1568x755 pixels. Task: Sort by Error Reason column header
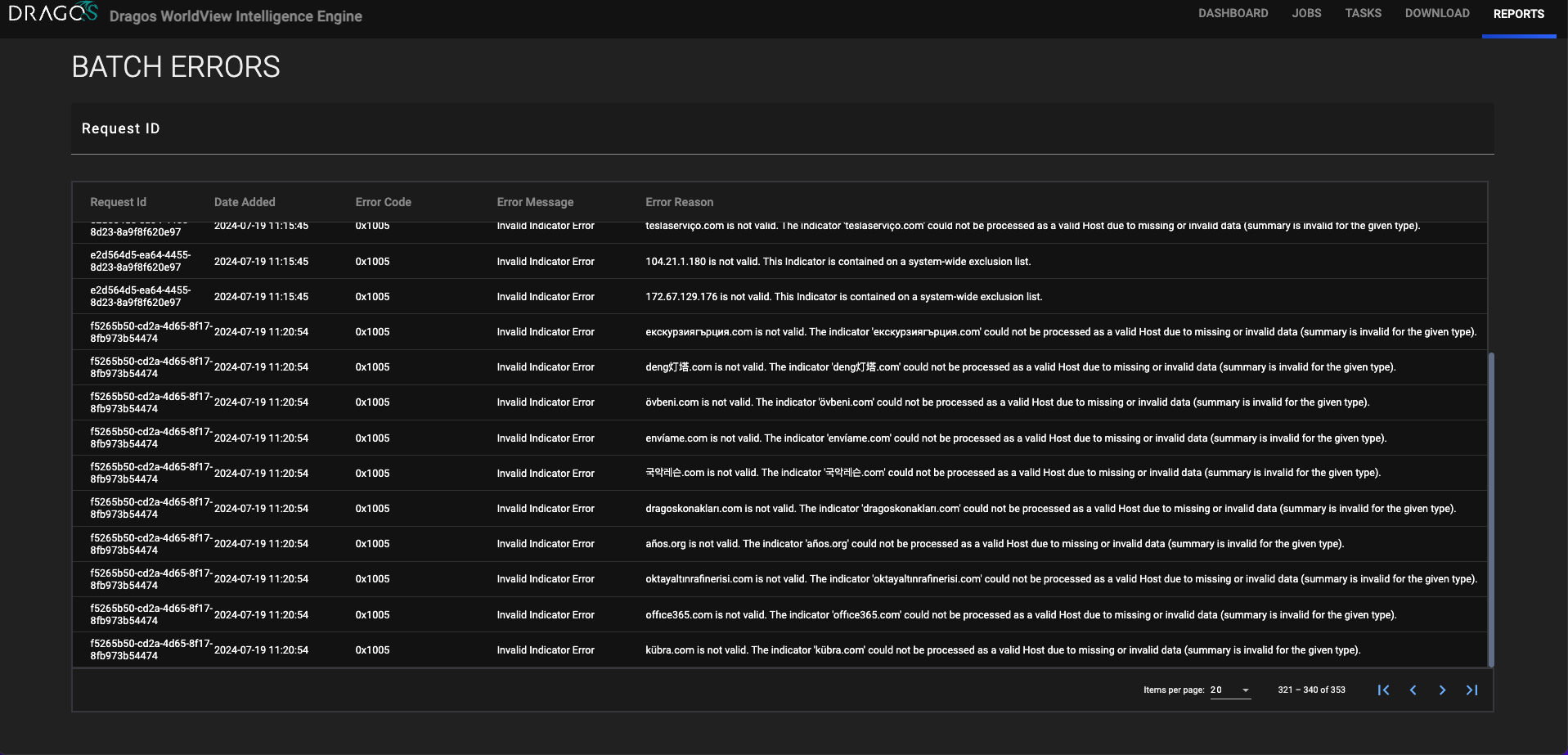point(679,202)
